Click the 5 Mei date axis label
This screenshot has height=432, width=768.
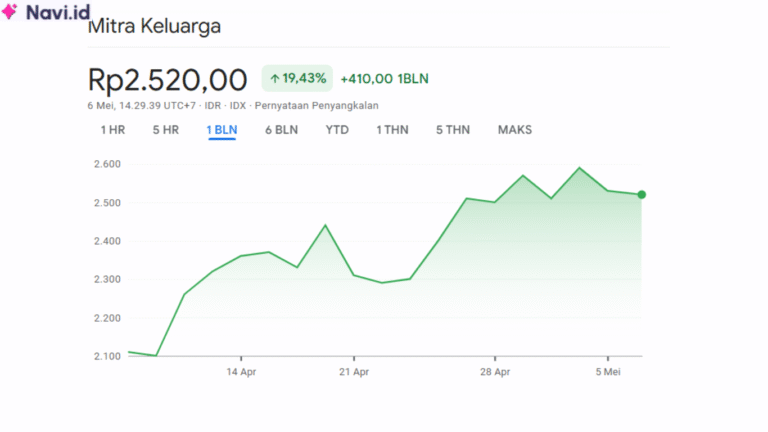coord(608,371)
